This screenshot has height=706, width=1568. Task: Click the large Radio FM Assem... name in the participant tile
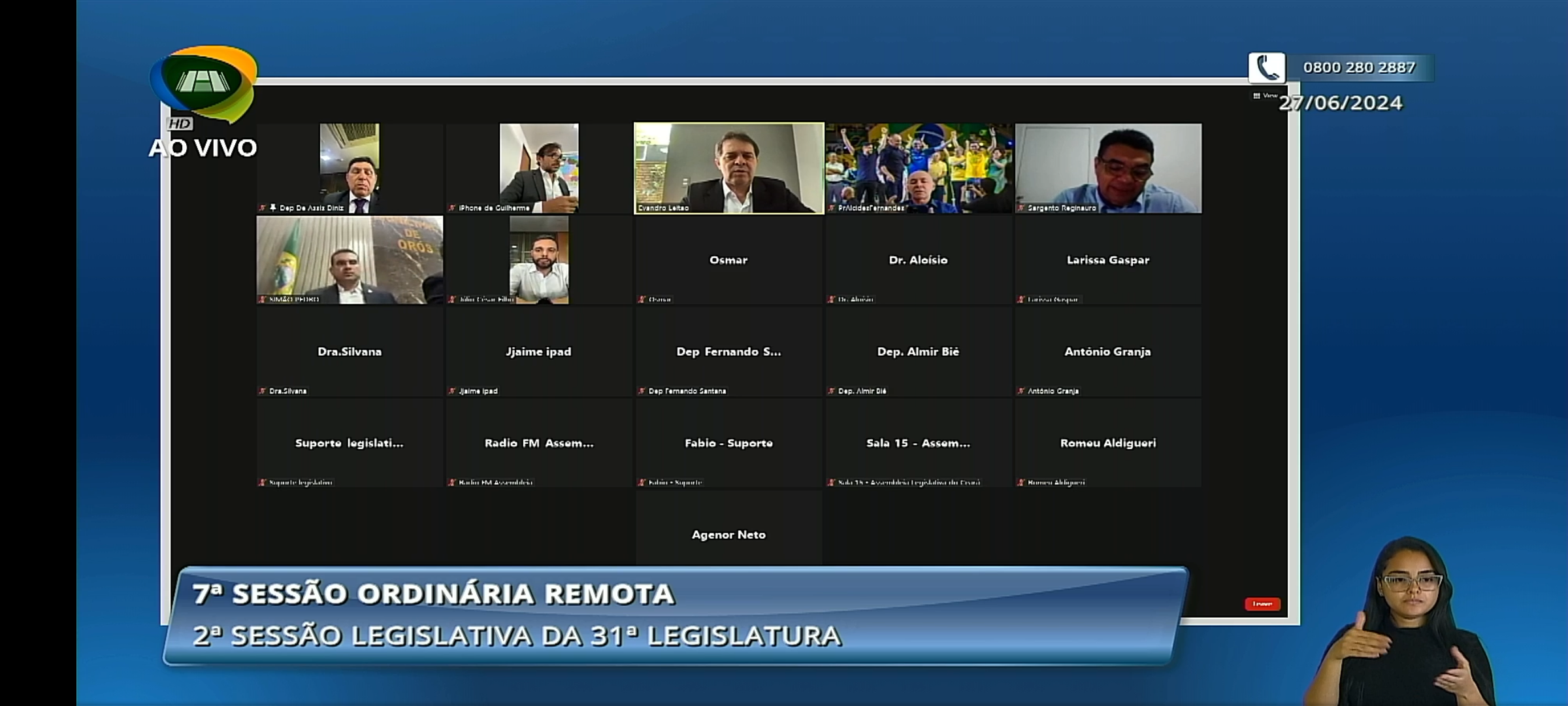pos(539,443)
